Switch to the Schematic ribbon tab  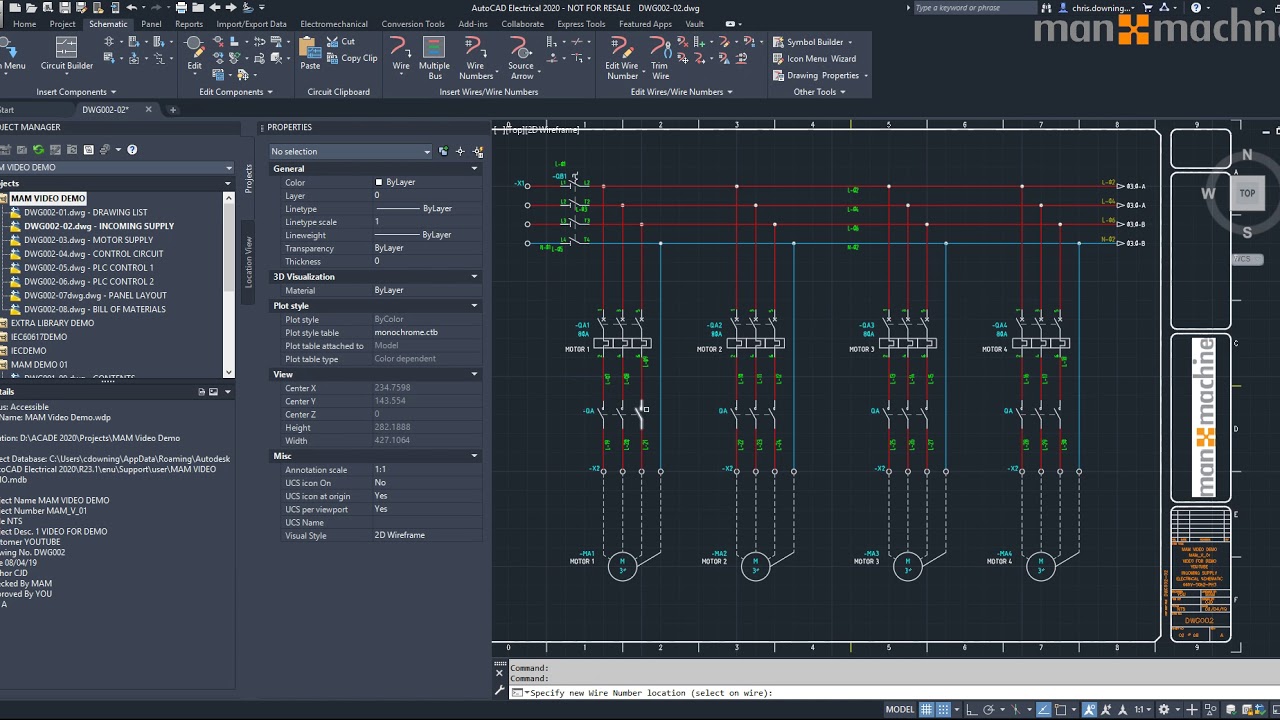click(108, 24)
